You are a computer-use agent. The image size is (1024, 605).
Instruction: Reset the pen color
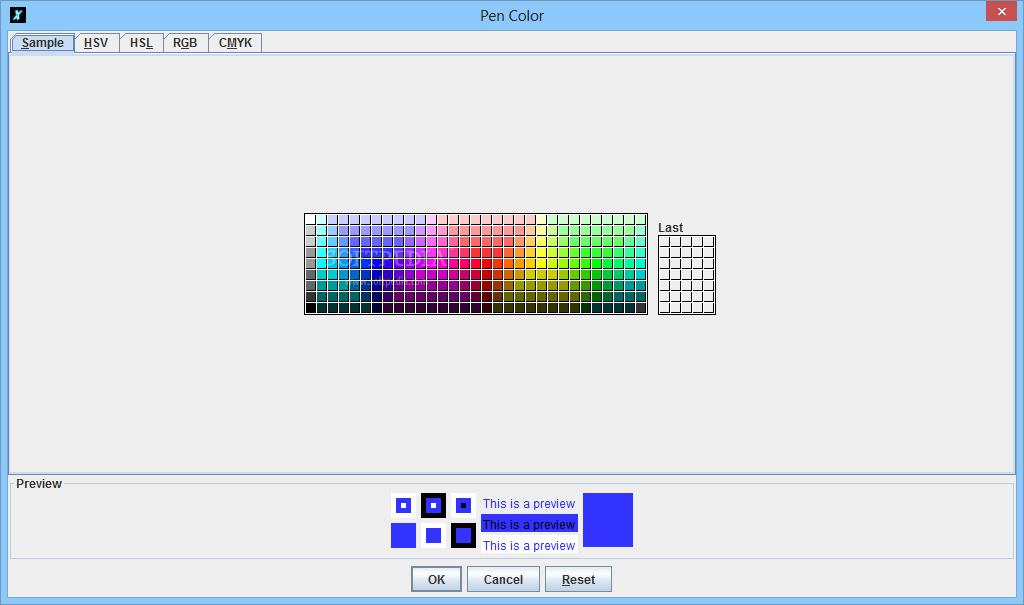578,580
